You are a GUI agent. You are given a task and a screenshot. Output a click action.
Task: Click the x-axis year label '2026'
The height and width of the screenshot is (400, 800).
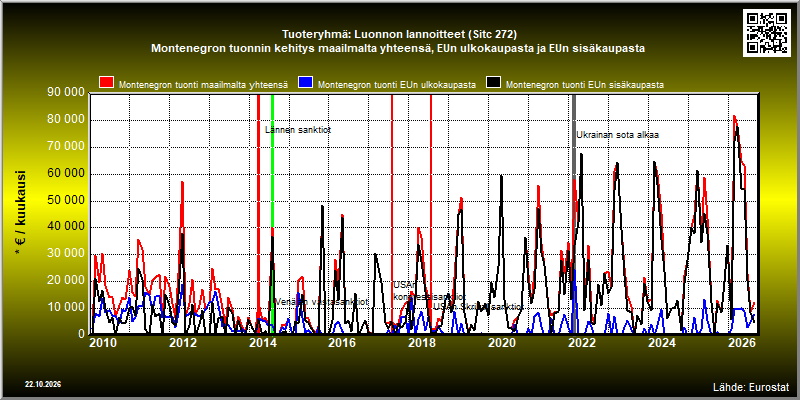[x=742, y=343]
